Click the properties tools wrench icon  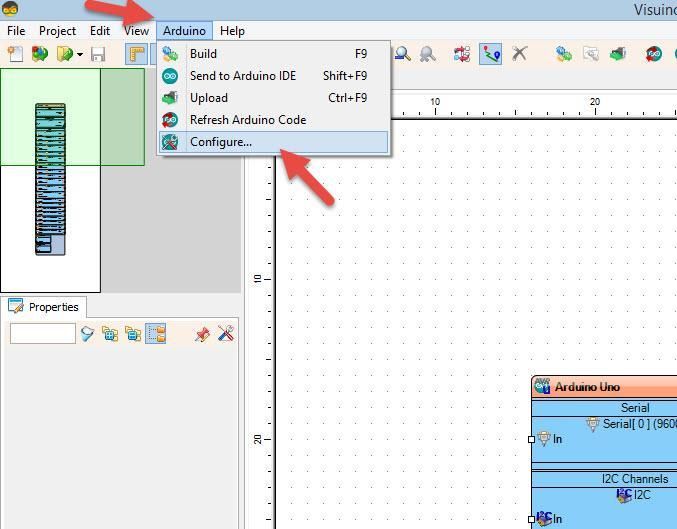point(226,334)
